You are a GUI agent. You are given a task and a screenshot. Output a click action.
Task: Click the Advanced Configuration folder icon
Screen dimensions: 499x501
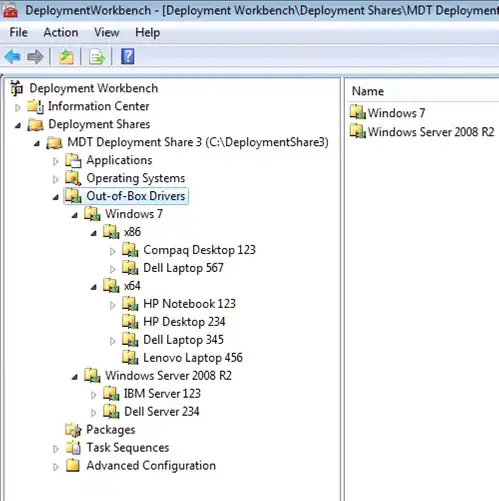click(x=73, y=466)
